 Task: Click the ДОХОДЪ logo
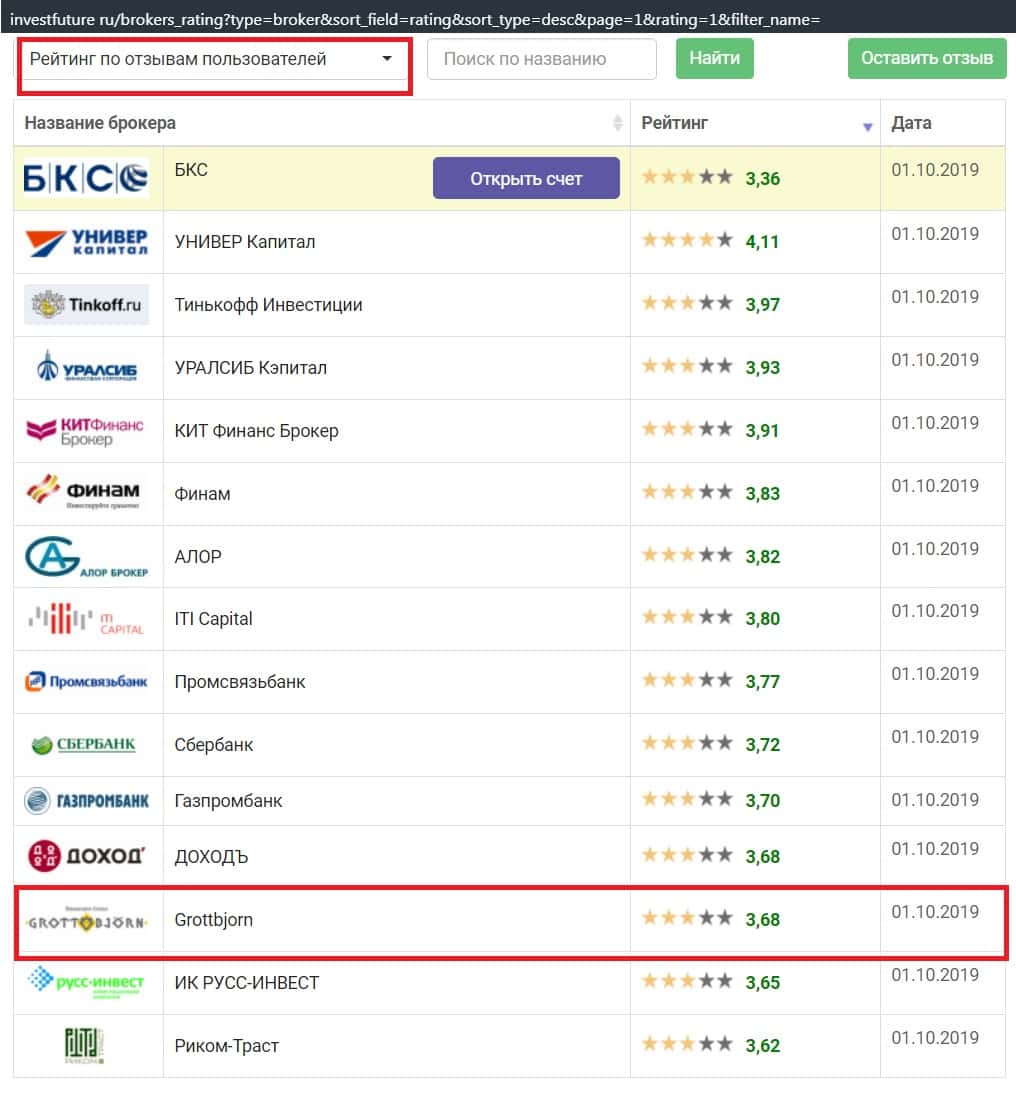(x=86, y=855)
